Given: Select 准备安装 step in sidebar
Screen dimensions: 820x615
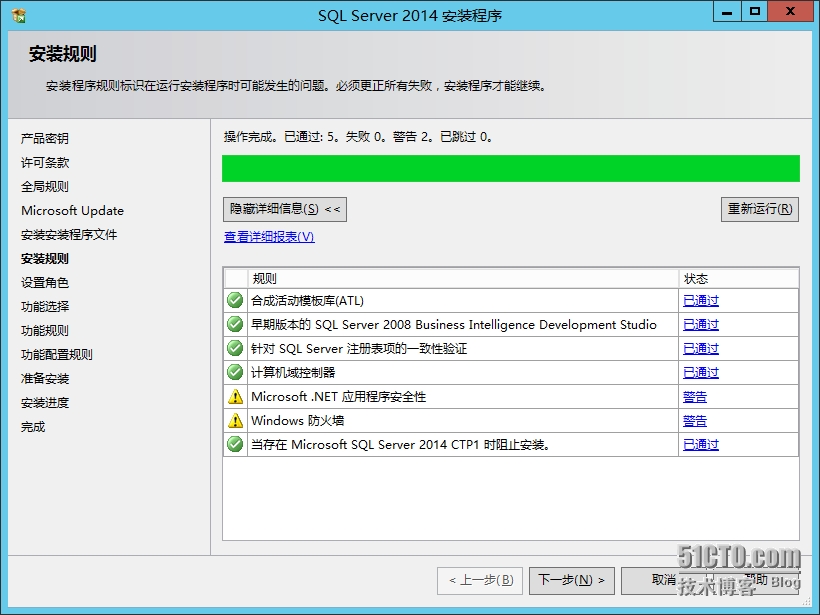Looking at the screenshot, I should coord(45,379).
